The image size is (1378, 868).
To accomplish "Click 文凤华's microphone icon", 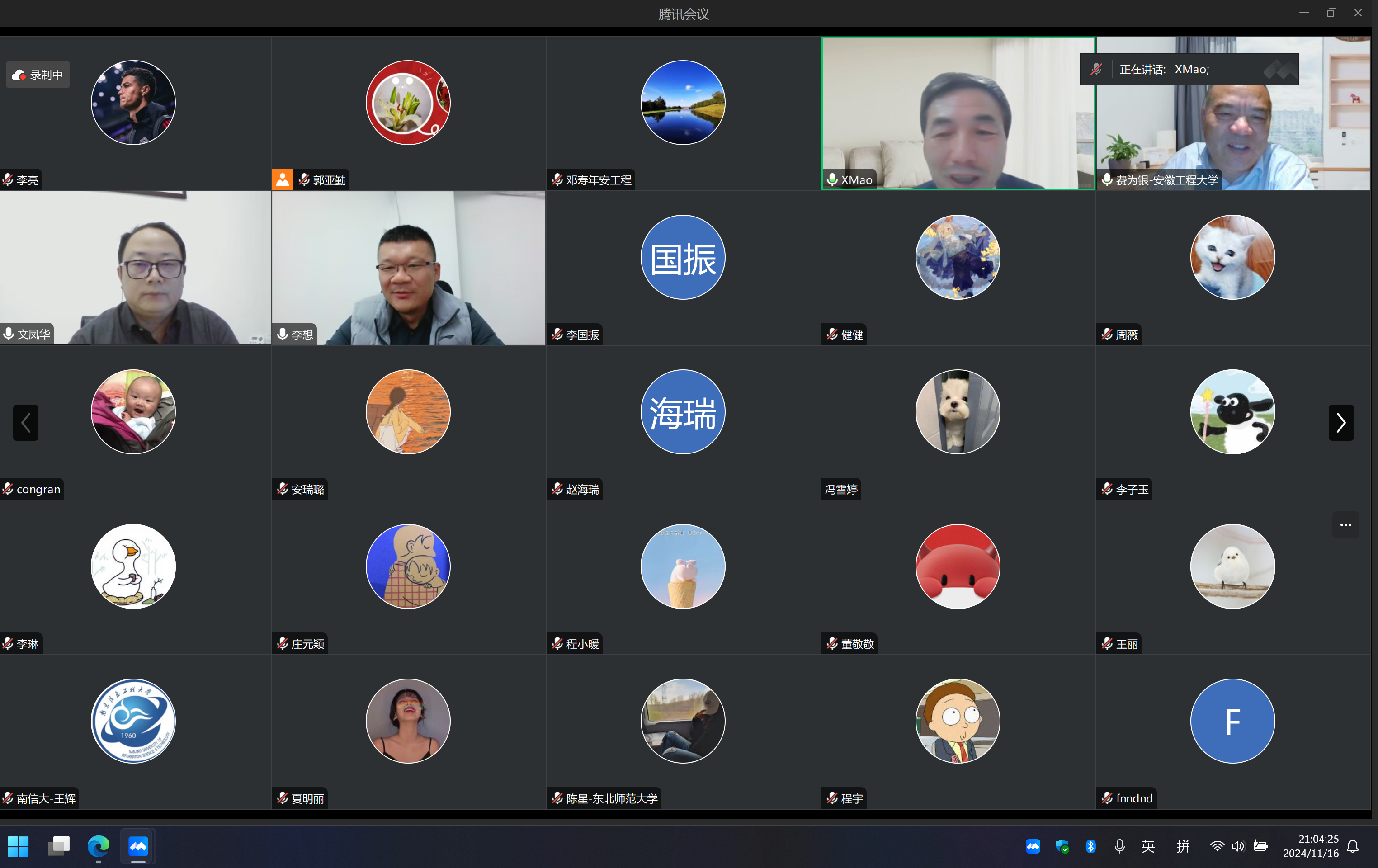I will tap(9, 334).
